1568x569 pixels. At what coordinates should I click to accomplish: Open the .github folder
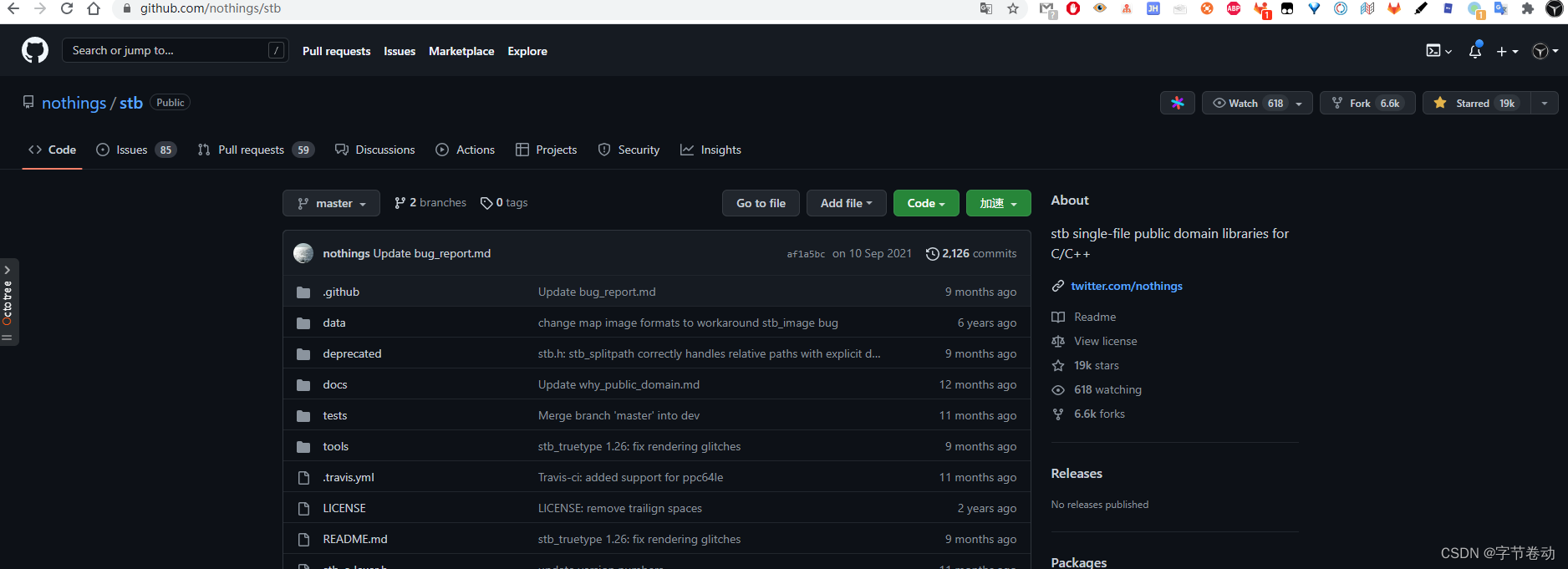[x=341, y=292]
